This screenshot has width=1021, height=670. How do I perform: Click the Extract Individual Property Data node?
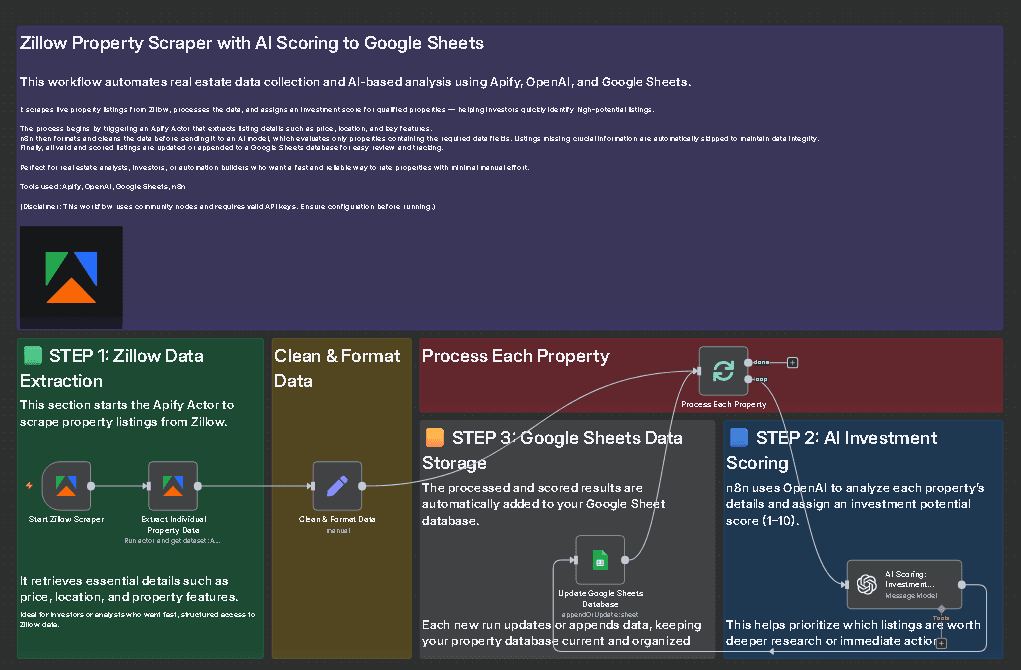(173, 486)
